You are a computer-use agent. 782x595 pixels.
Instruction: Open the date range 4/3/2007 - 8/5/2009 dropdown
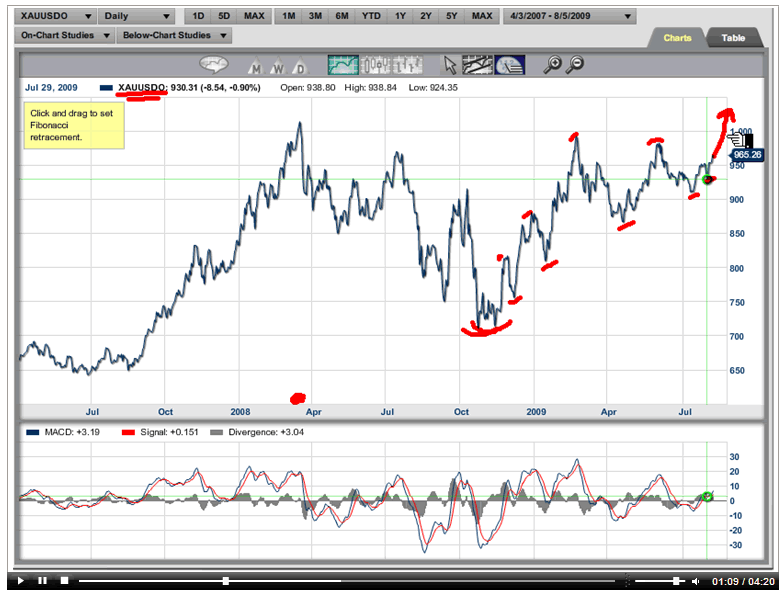pyautogui.click(x=571, y=17)
